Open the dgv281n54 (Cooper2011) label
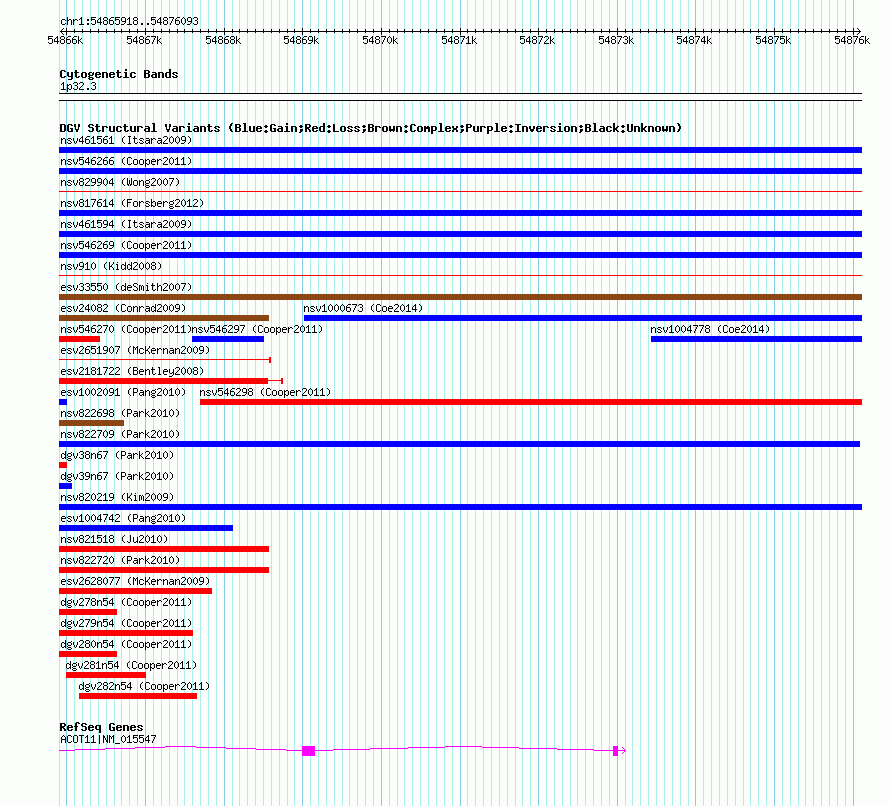890x806 pixels. click(131, 665)
